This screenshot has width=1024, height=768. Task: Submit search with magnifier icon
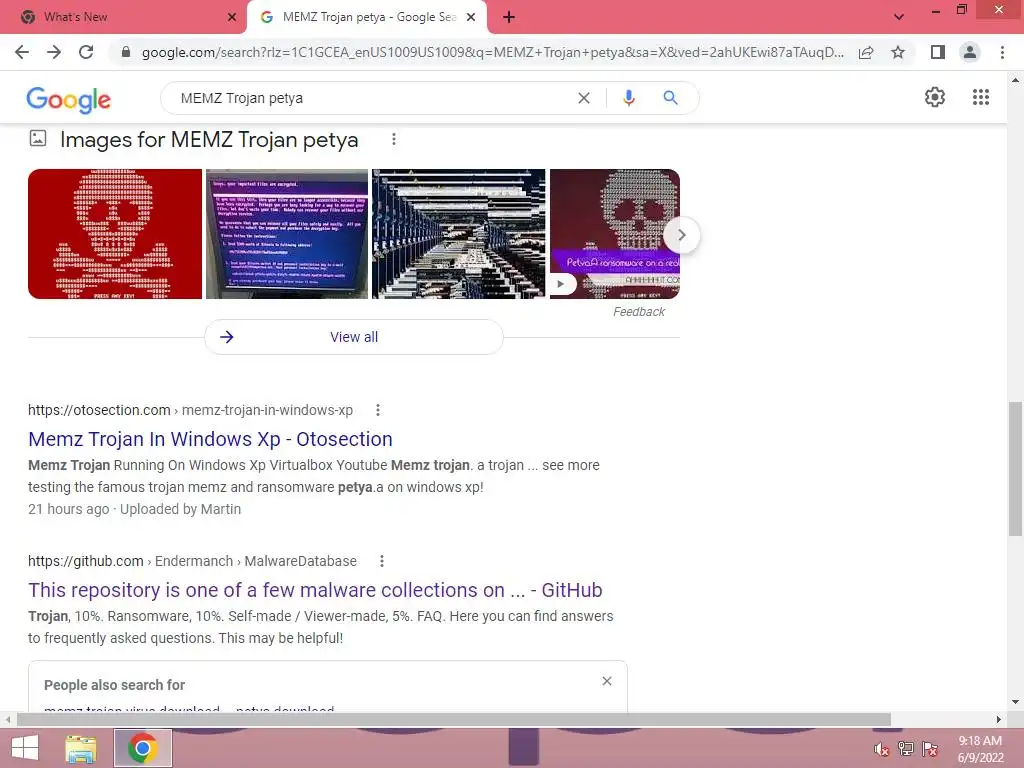pyautogui.click(x=670, y=98)
